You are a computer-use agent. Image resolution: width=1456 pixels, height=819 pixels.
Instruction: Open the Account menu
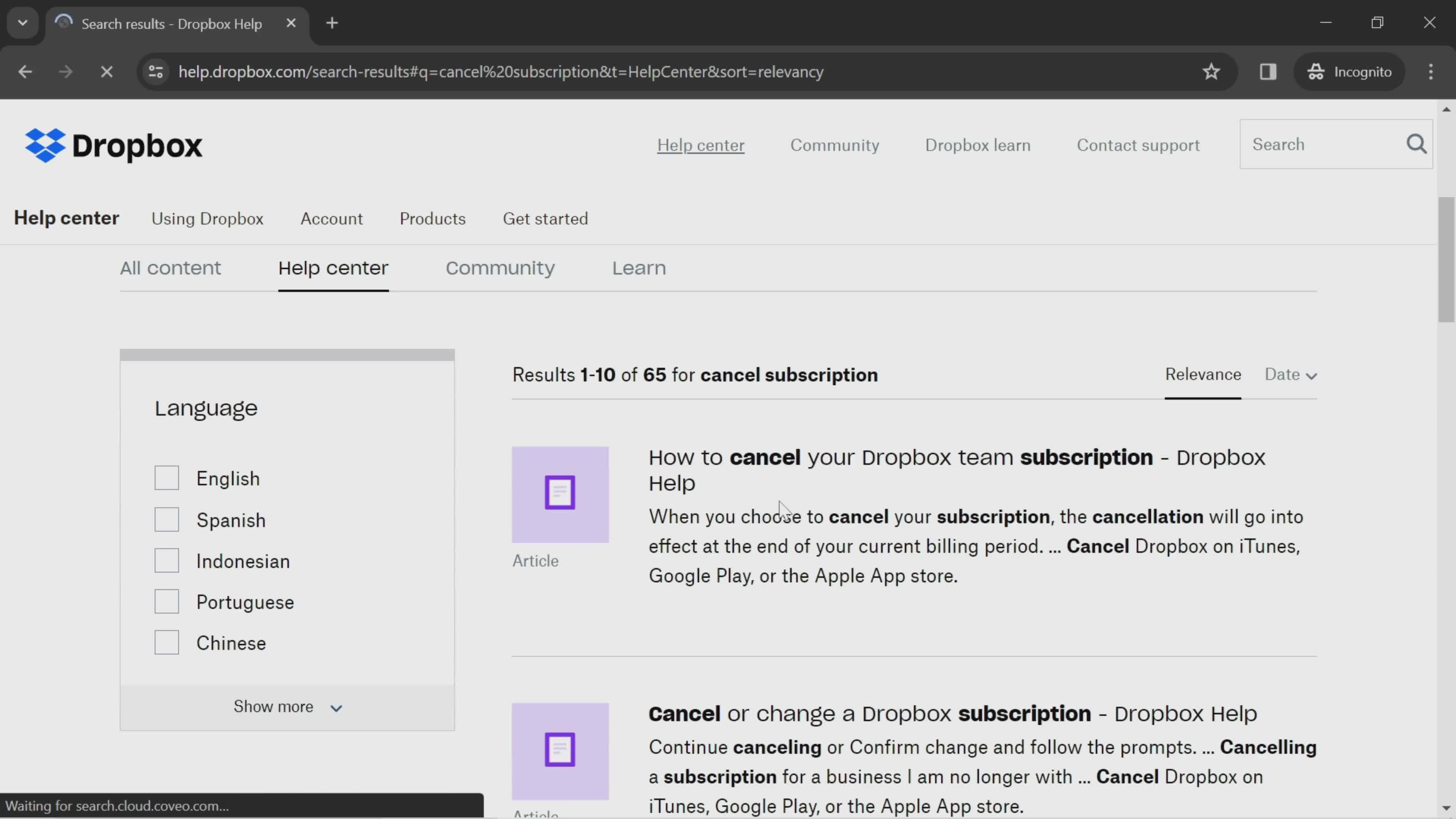[x=331, y=219]
